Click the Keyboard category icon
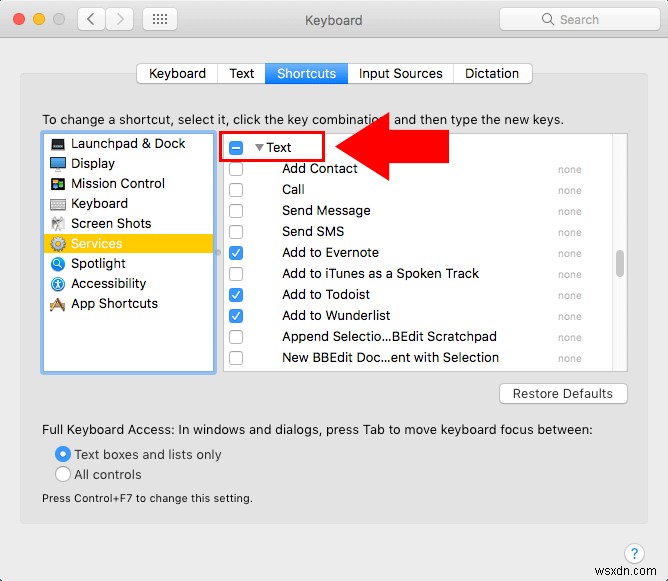 [58, 204]
